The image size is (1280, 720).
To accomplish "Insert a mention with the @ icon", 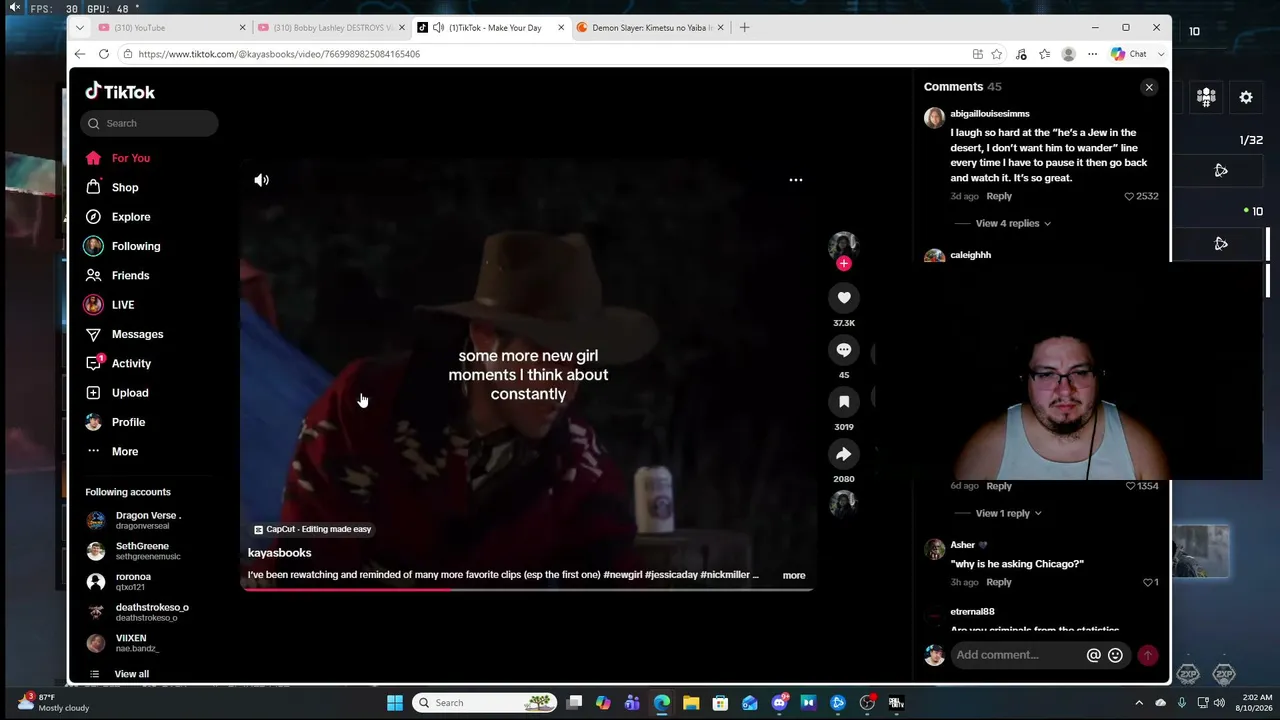I will click(x=1094, y=655).
